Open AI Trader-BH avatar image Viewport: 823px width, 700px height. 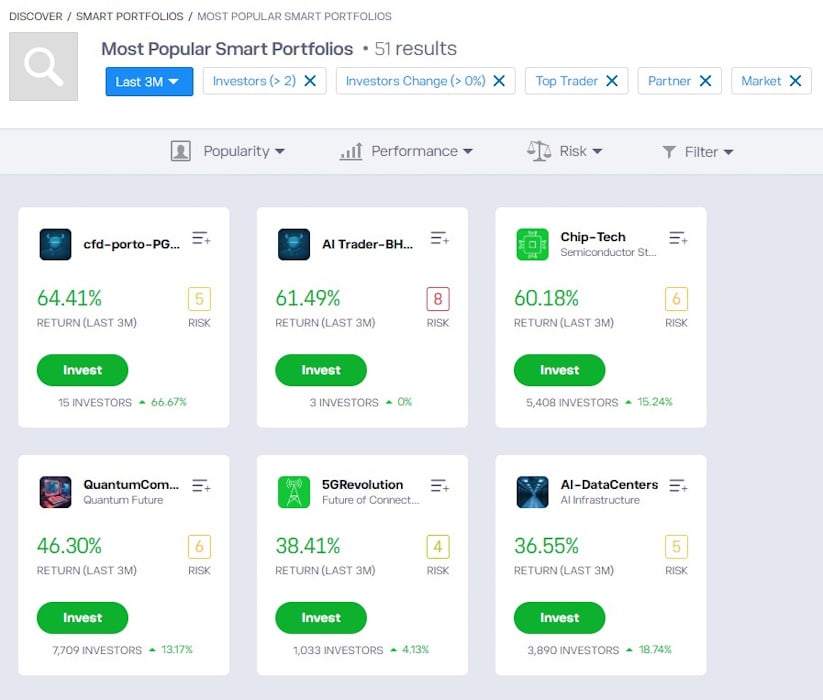point(294,244)
